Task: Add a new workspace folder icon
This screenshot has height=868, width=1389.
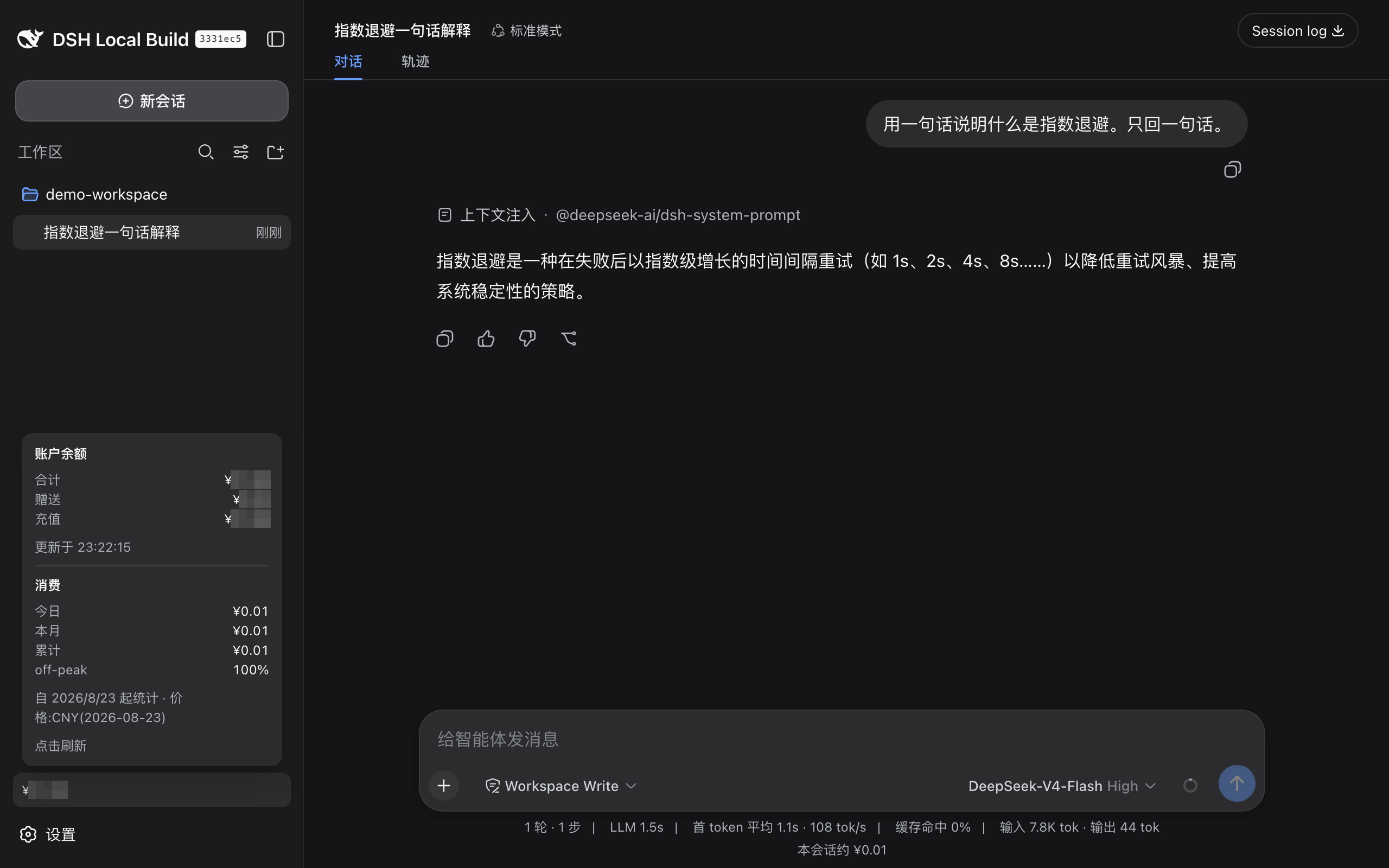Action: point(276,152)
